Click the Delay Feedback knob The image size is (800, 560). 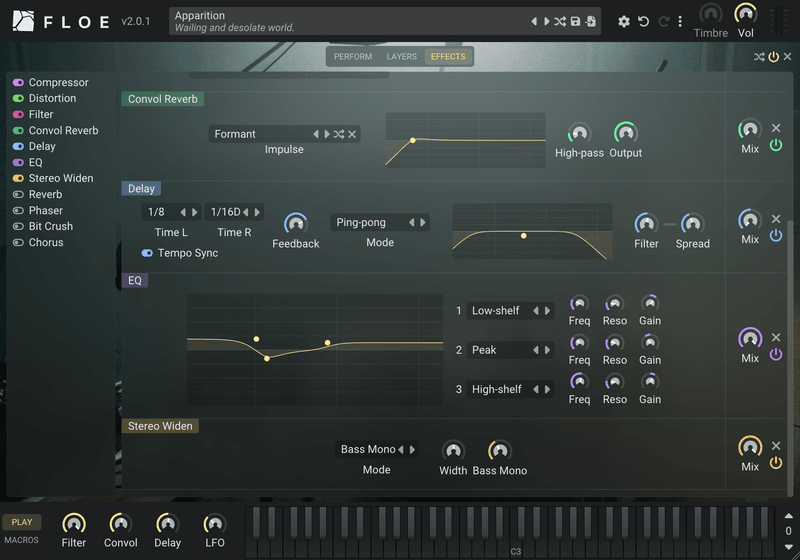pyautogui.click(x=295, y=223)
